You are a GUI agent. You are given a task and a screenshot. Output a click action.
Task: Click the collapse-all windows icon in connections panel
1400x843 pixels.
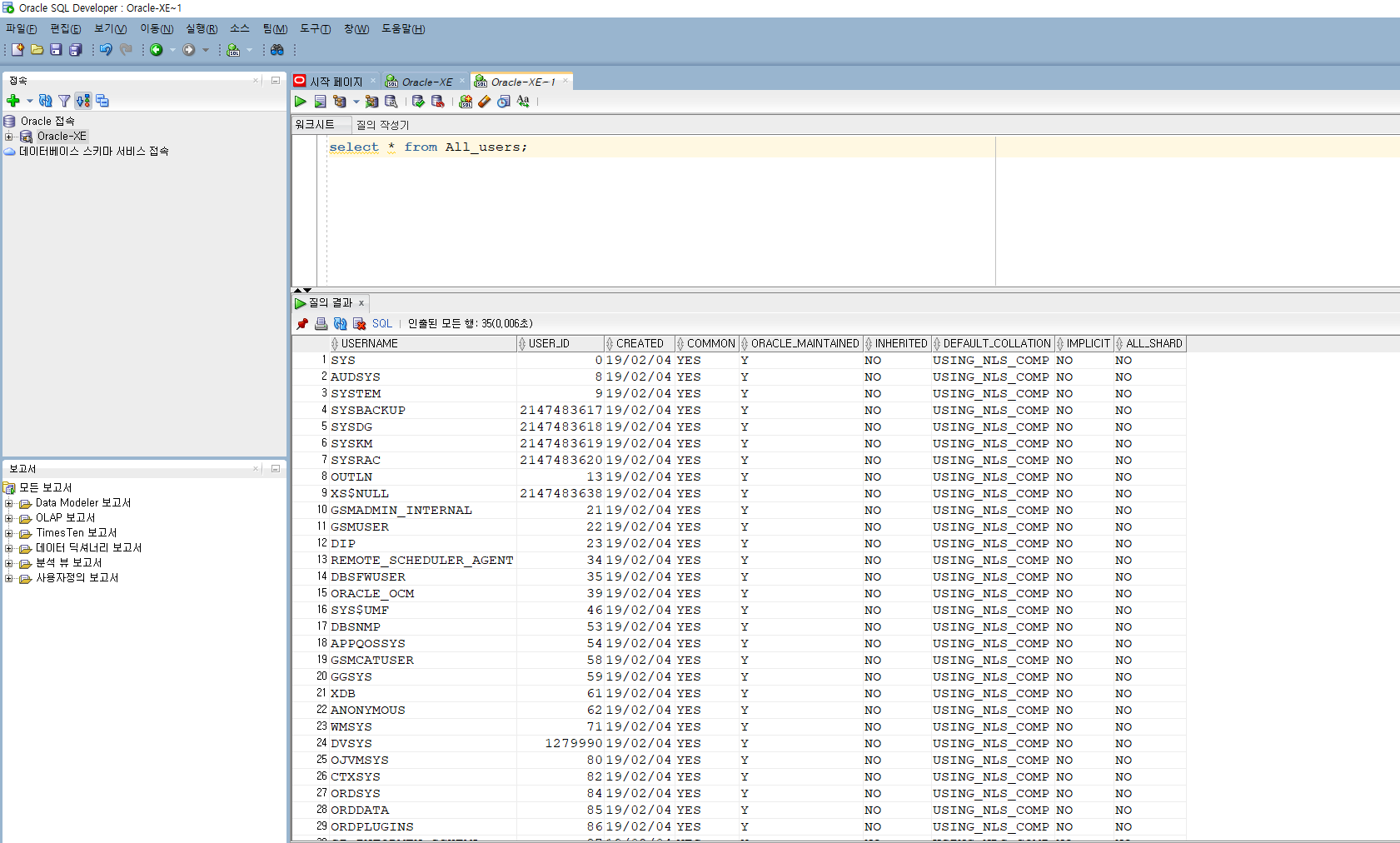tap(102, 101)
